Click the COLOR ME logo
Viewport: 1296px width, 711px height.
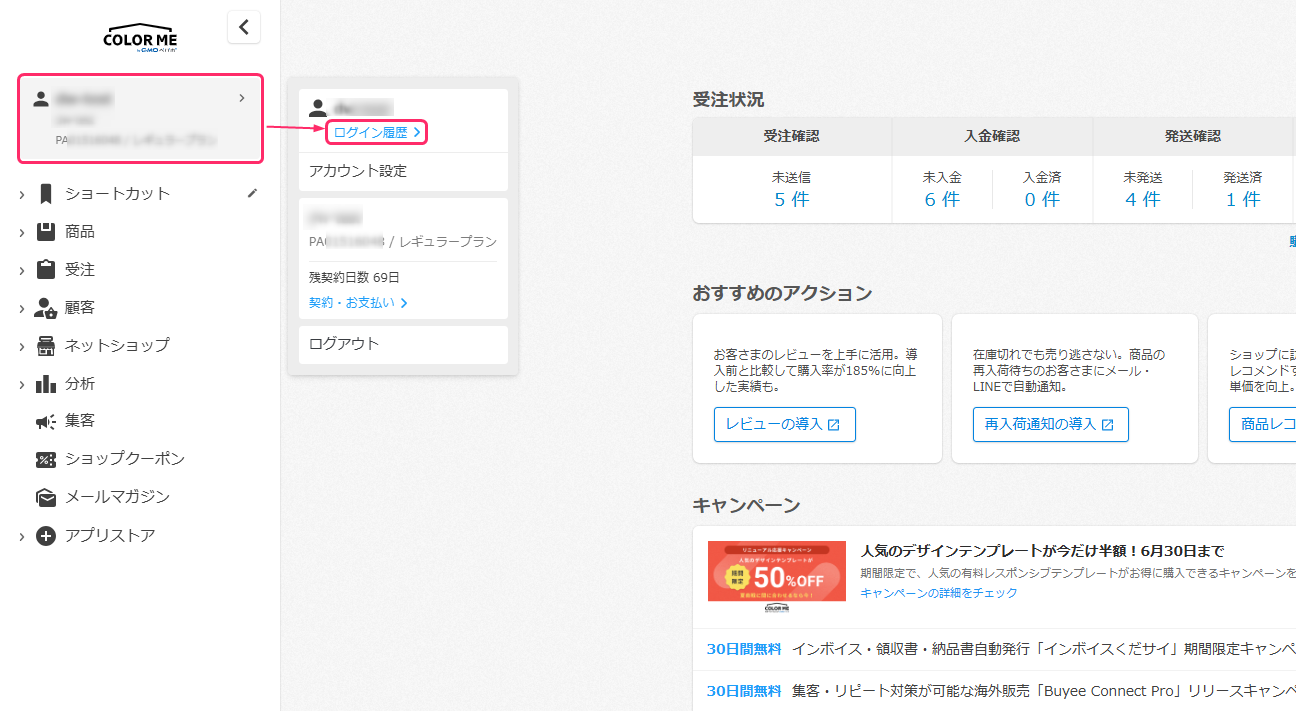coord(141,37)
